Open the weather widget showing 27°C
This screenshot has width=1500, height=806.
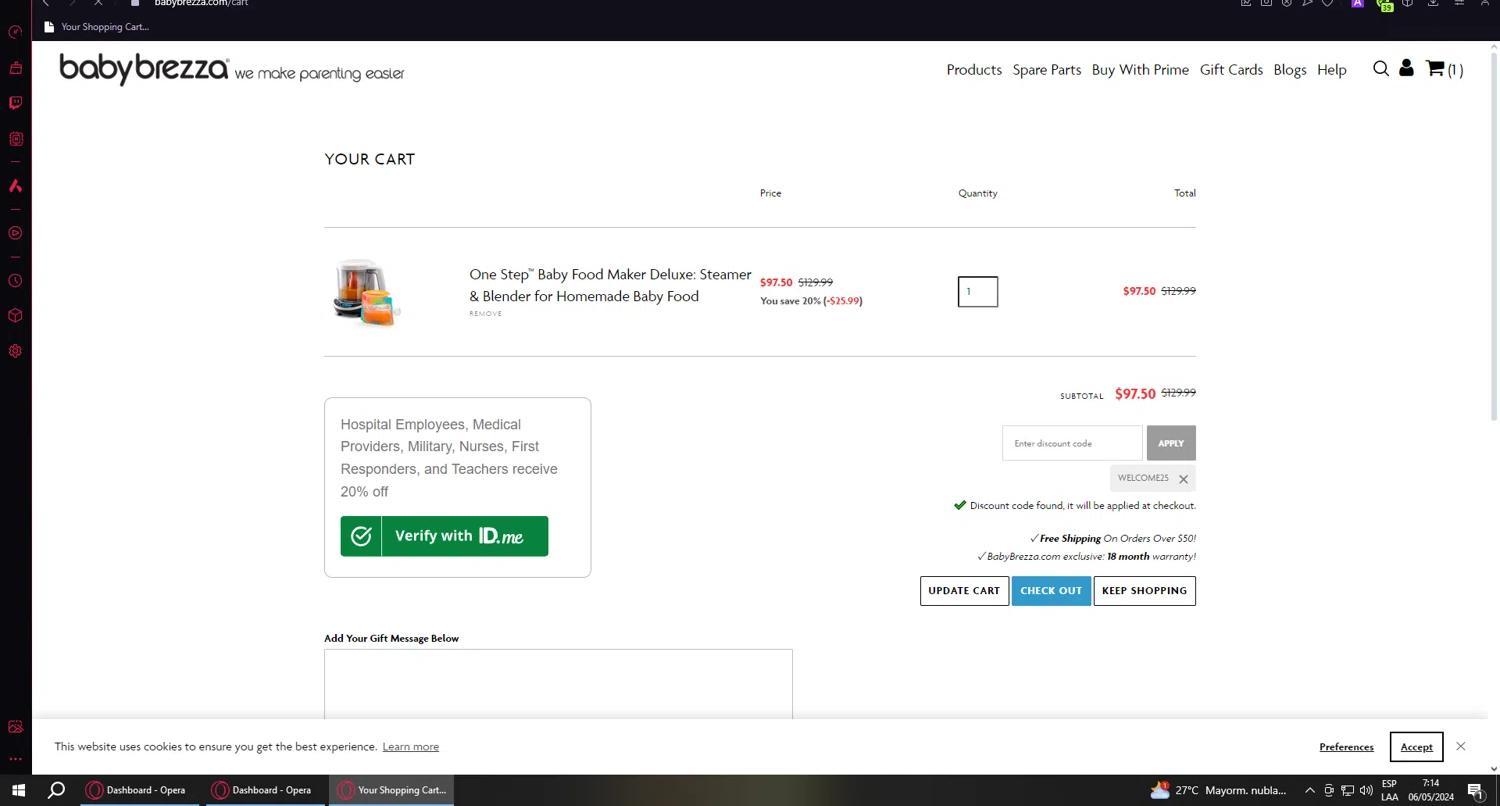[1218, 790]
